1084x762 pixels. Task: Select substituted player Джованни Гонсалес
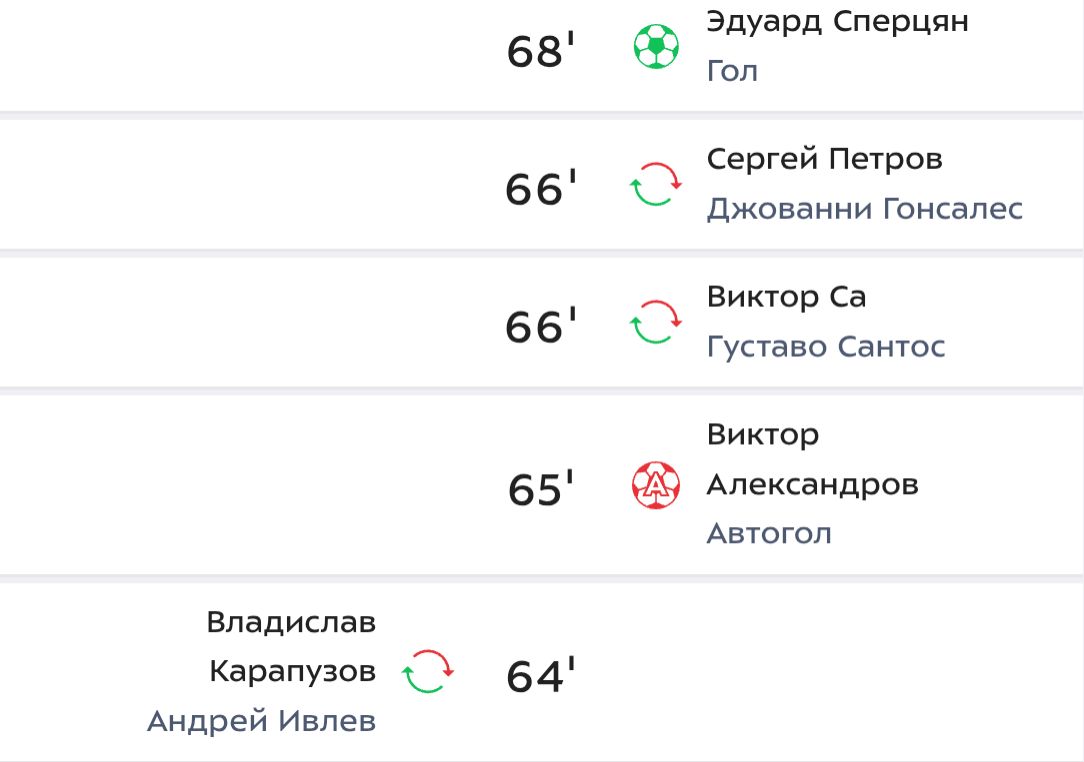click(x=864, y=209)
